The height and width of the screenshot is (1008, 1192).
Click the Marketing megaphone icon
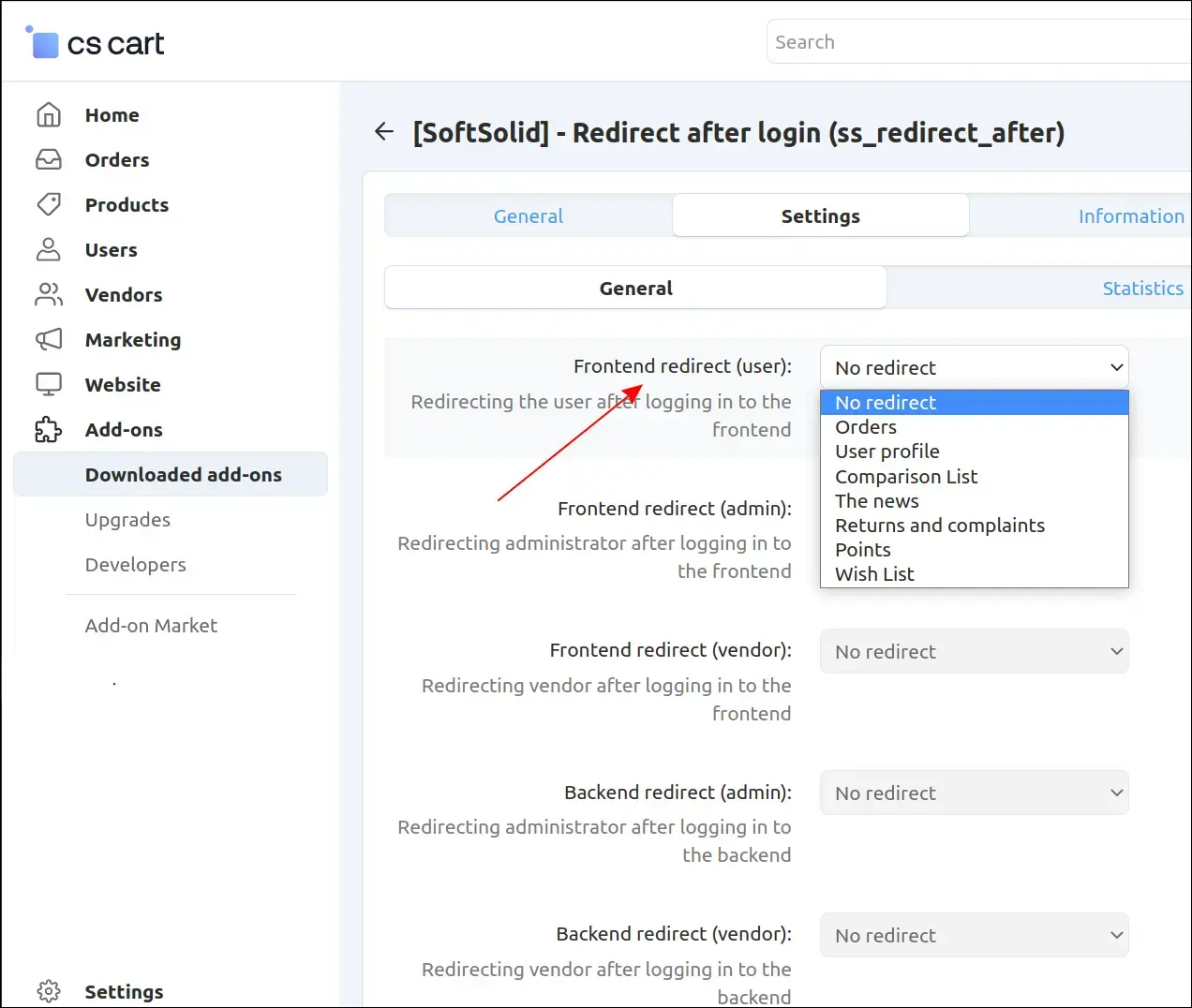click(x=49, y=339)
